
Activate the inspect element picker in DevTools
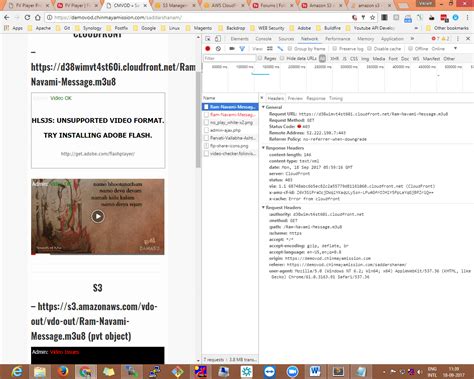pos(208,39)
